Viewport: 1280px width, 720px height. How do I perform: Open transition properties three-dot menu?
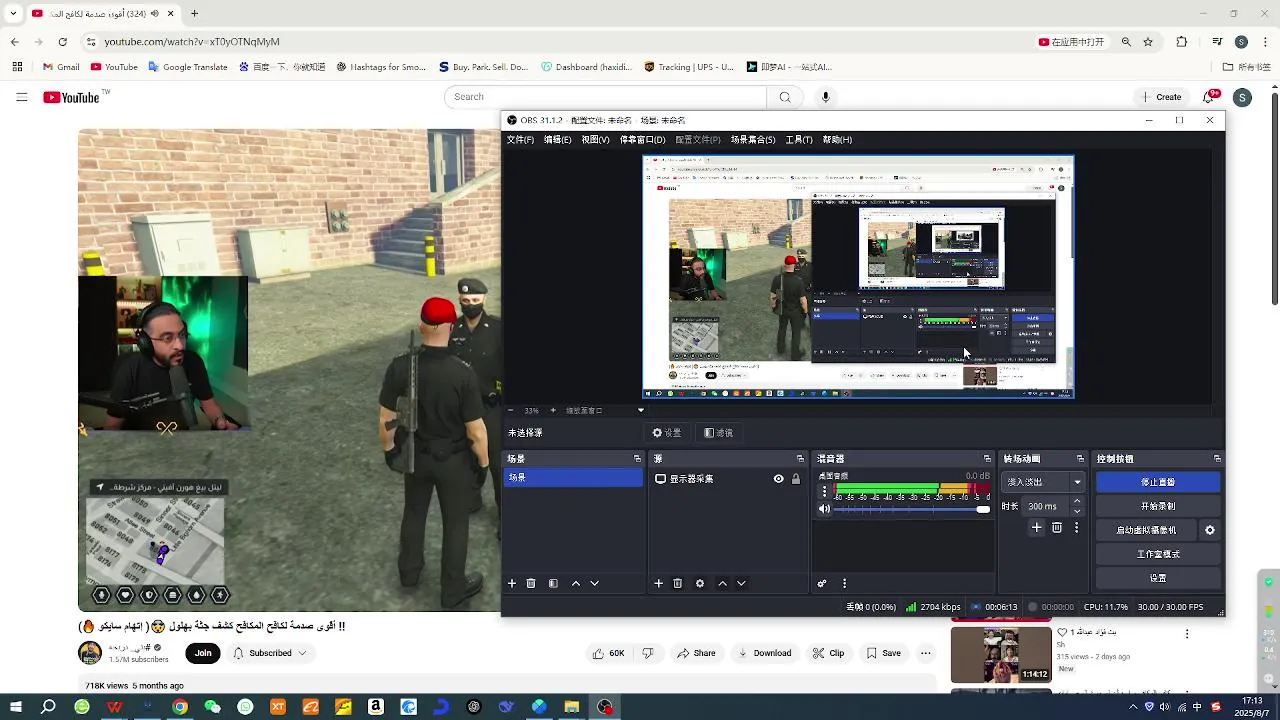coord(1076,527)
